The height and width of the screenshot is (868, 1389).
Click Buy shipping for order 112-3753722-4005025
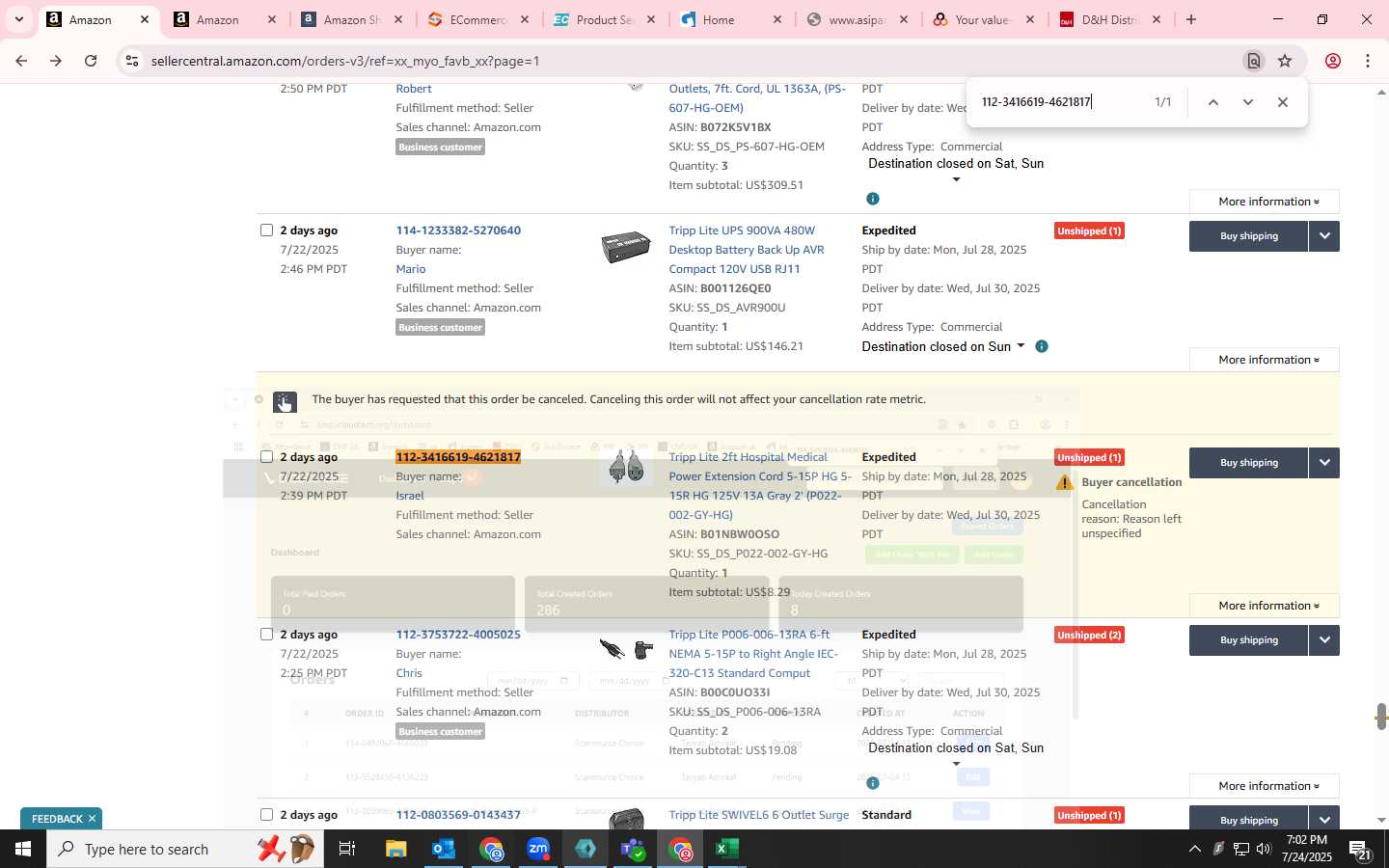tap(1249, 640)
